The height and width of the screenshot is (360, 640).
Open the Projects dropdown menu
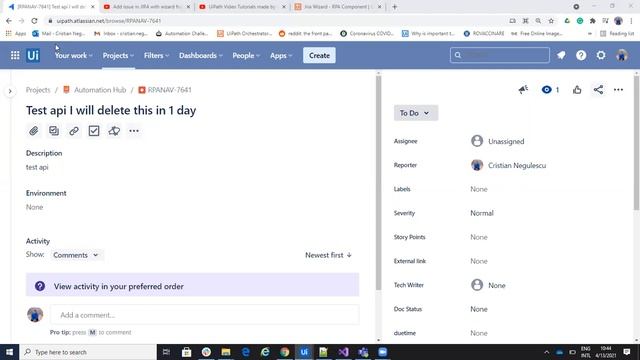(x=118, y=55)
